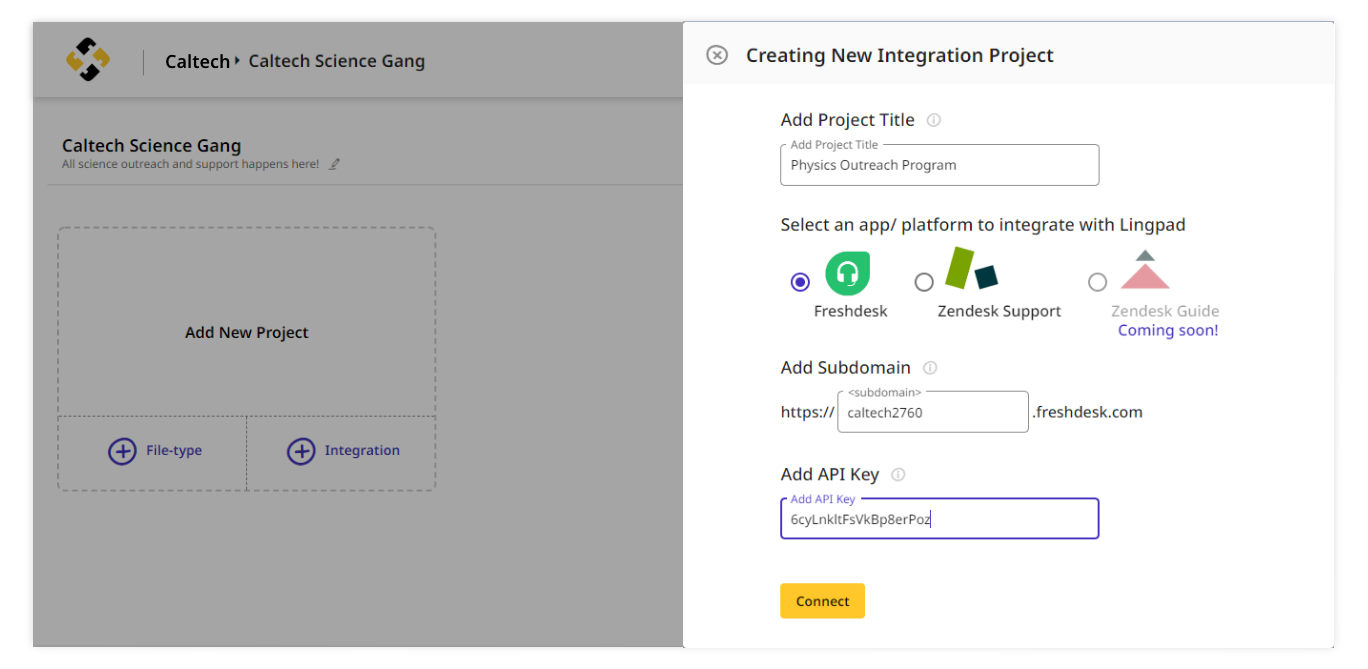1368x669 pixels.
Task: Click the Coming soon! text
Action: tap(1168, 330)
